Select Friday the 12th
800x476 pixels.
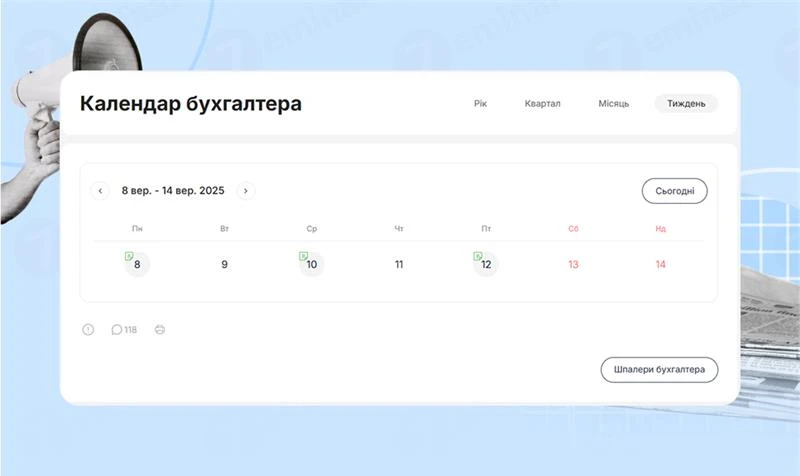click(486, 264)
